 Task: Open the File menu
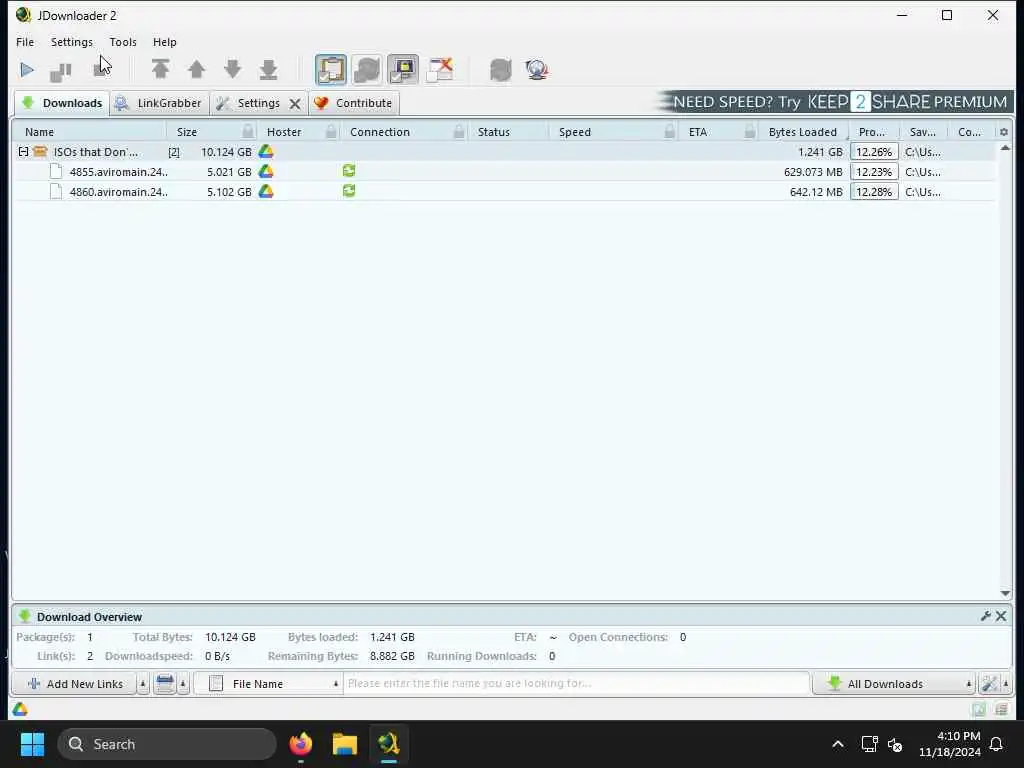click(25, 42)
